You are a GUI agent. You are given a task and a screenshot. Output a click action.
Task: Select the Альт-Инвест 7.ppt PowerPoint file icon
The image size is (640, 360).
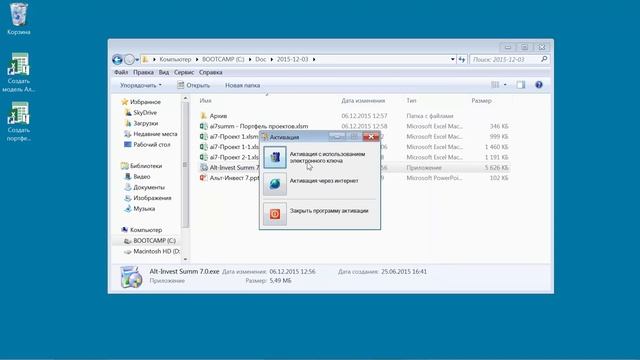coord(204,178)
